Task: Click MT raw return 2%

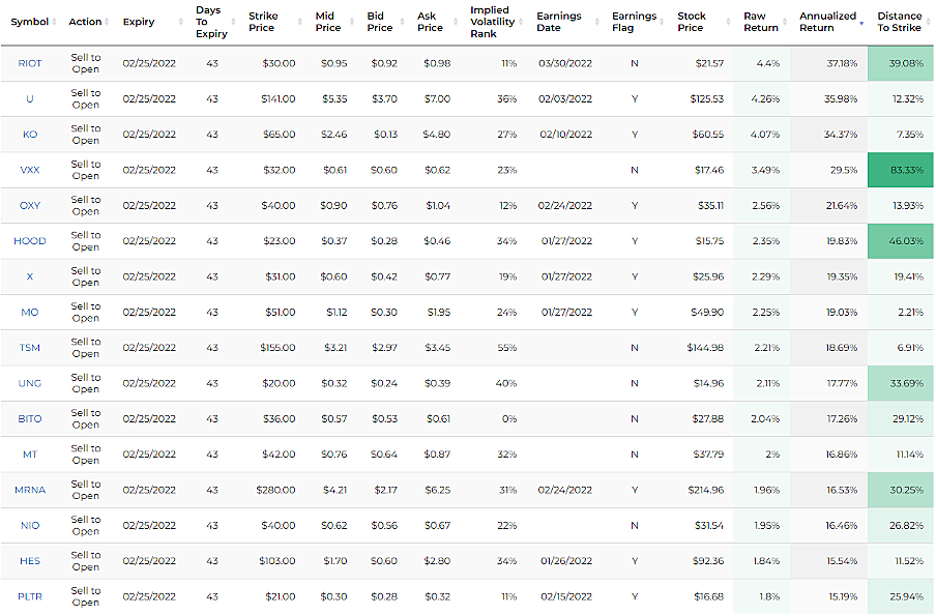Action: (772, 454)
